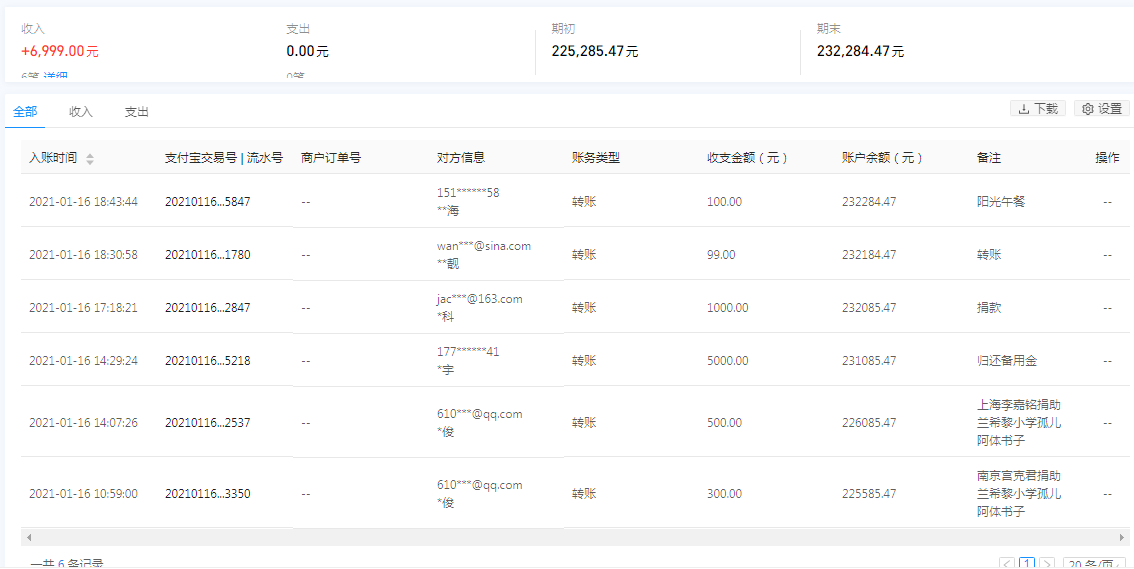The image size is (1134, 569).
Task: Open the 设置 settings button
Action: tap(1101, 108)
